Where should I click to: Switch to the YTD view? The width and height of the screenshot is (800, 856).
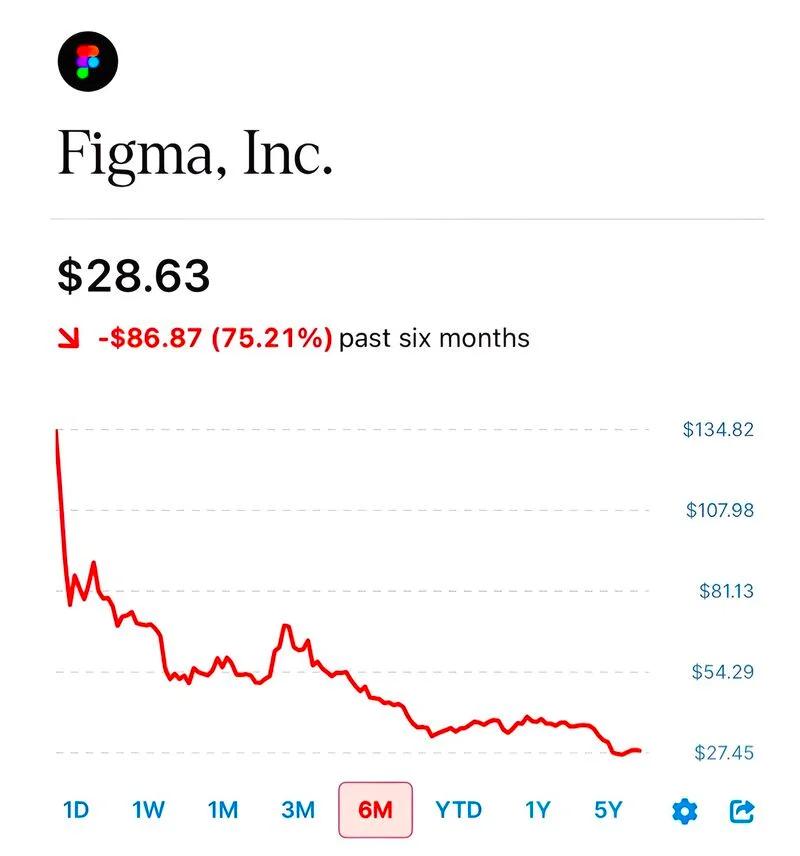tap(459, 808)
